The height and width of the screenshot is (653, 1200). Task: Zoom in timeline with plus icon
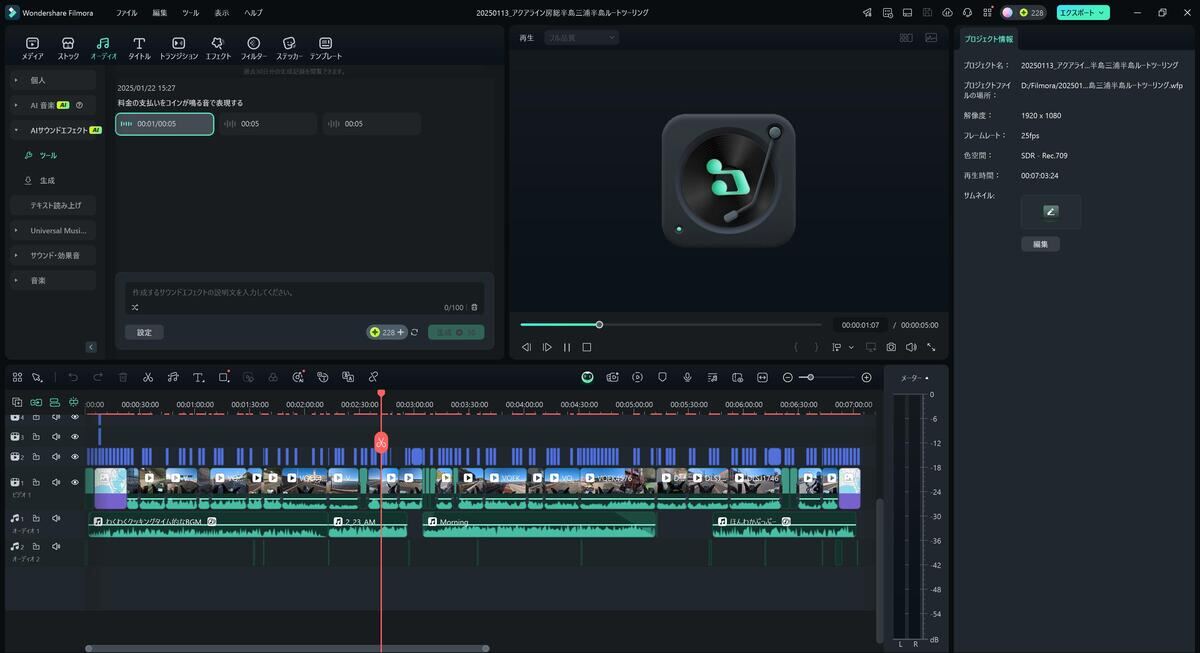click(866, 377)
